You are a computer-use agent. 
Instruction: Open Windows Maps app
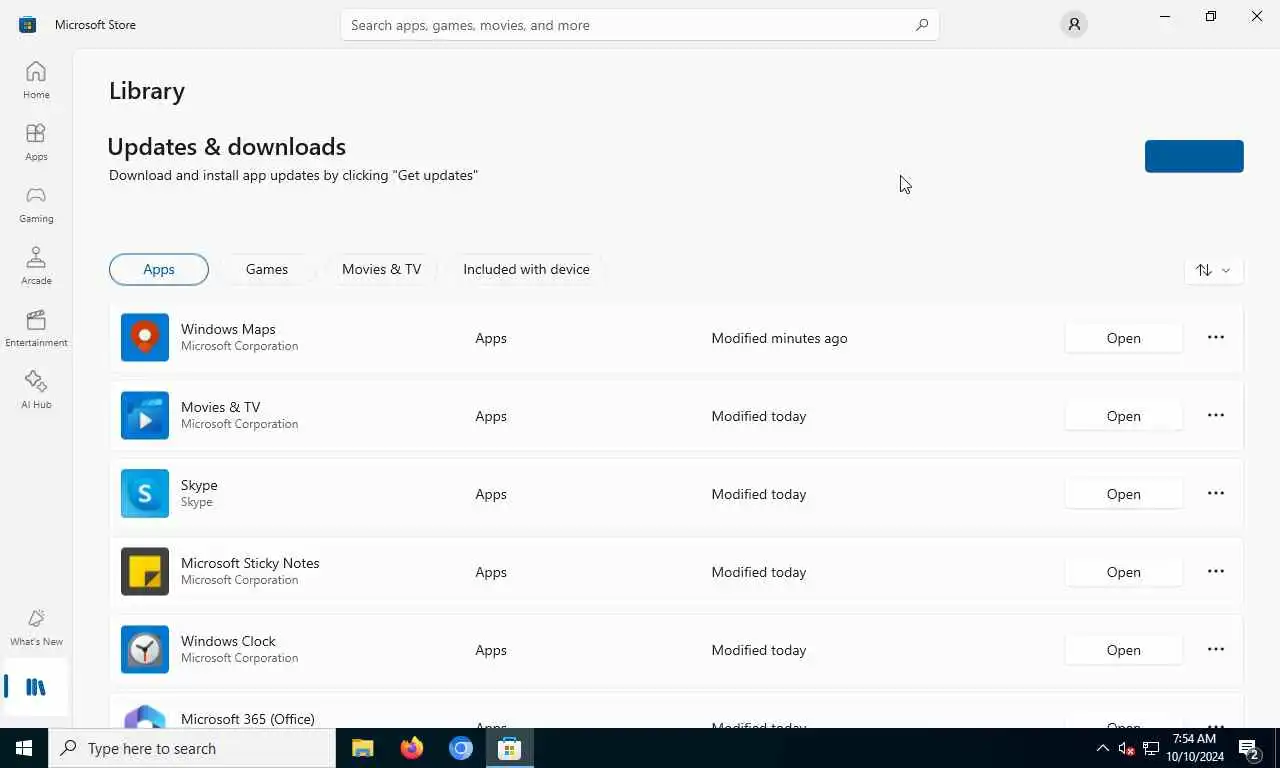tap(1123, 338)
